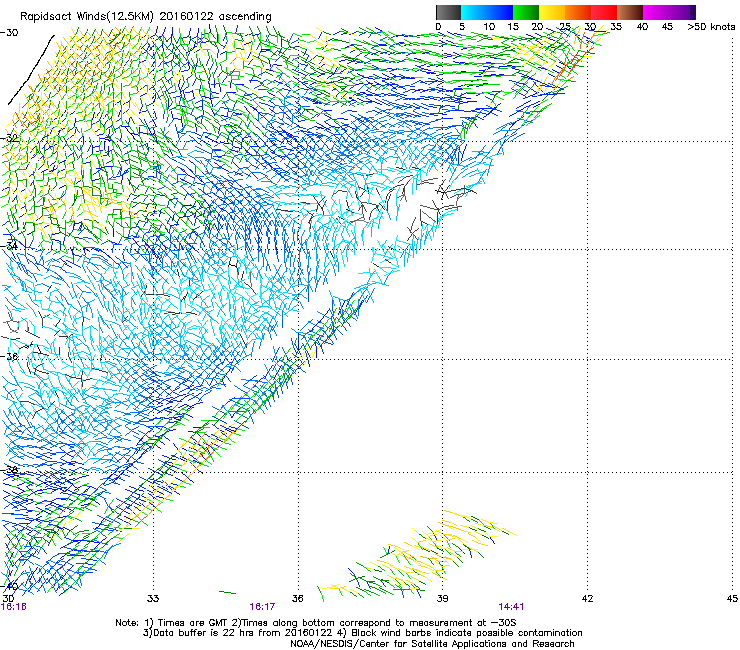Viewport: 740px width, 650px height.
Task: Click the latitude label '-32'
Action: pyautogui.click(x=9, y=138)
